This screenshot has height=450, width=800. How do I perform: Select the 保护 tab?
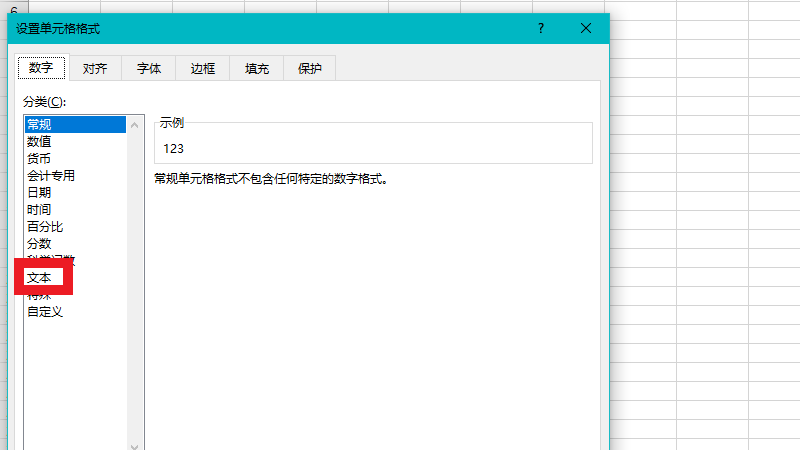tap(309, 69)
